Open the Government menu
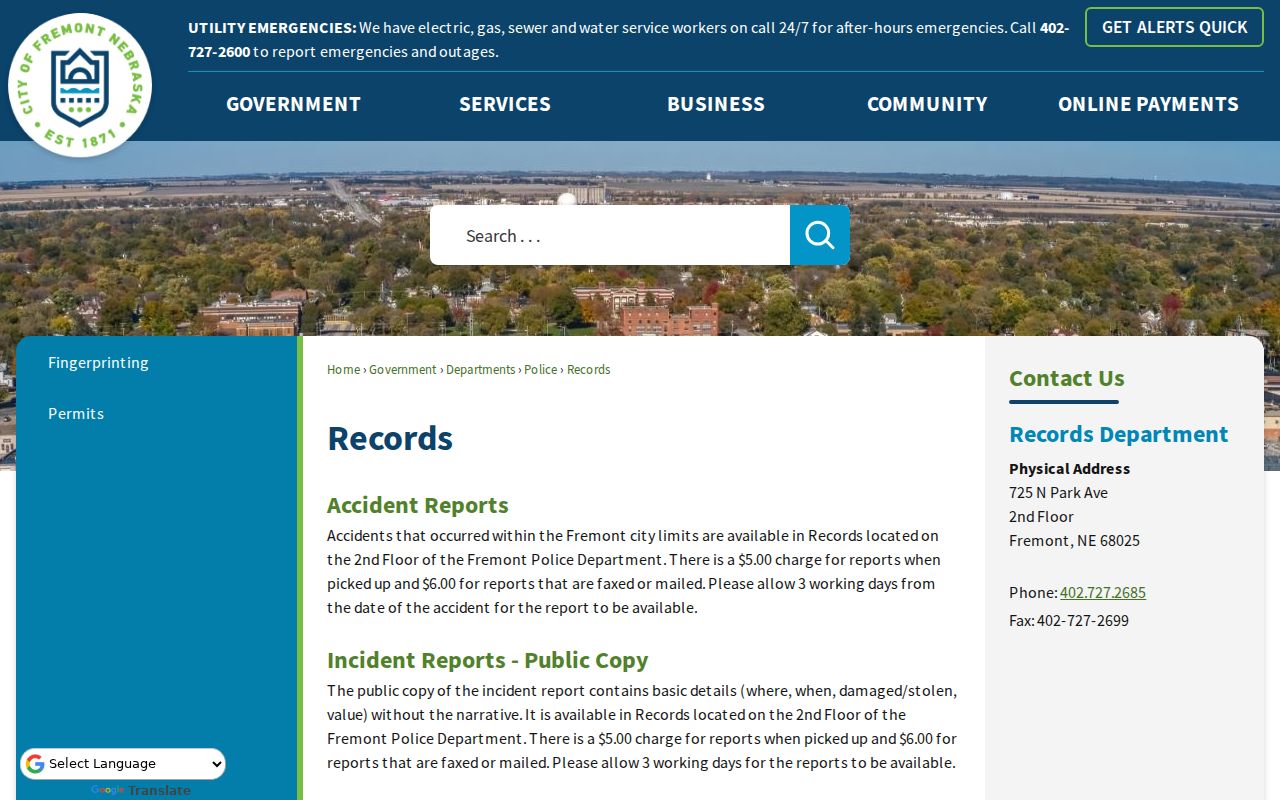The height and width of the screenshot is (800, 1280). coord(293,104)
